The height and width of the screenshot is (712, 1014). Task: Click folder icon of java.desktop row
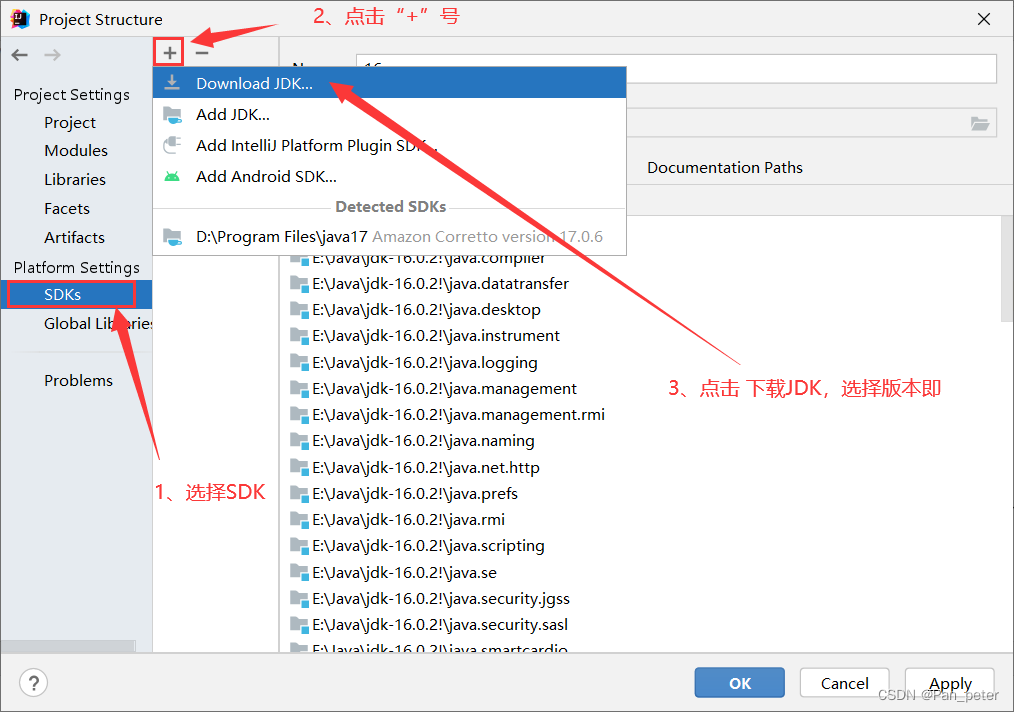tap(299, 309)
